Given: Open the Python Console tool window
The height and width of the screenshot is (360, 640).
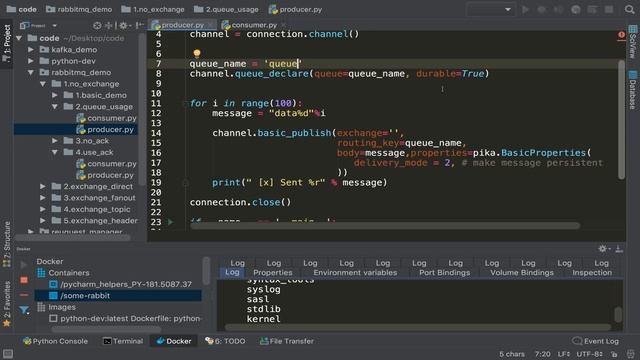Looking at the screenshot, I should click(x=55, y=341).
